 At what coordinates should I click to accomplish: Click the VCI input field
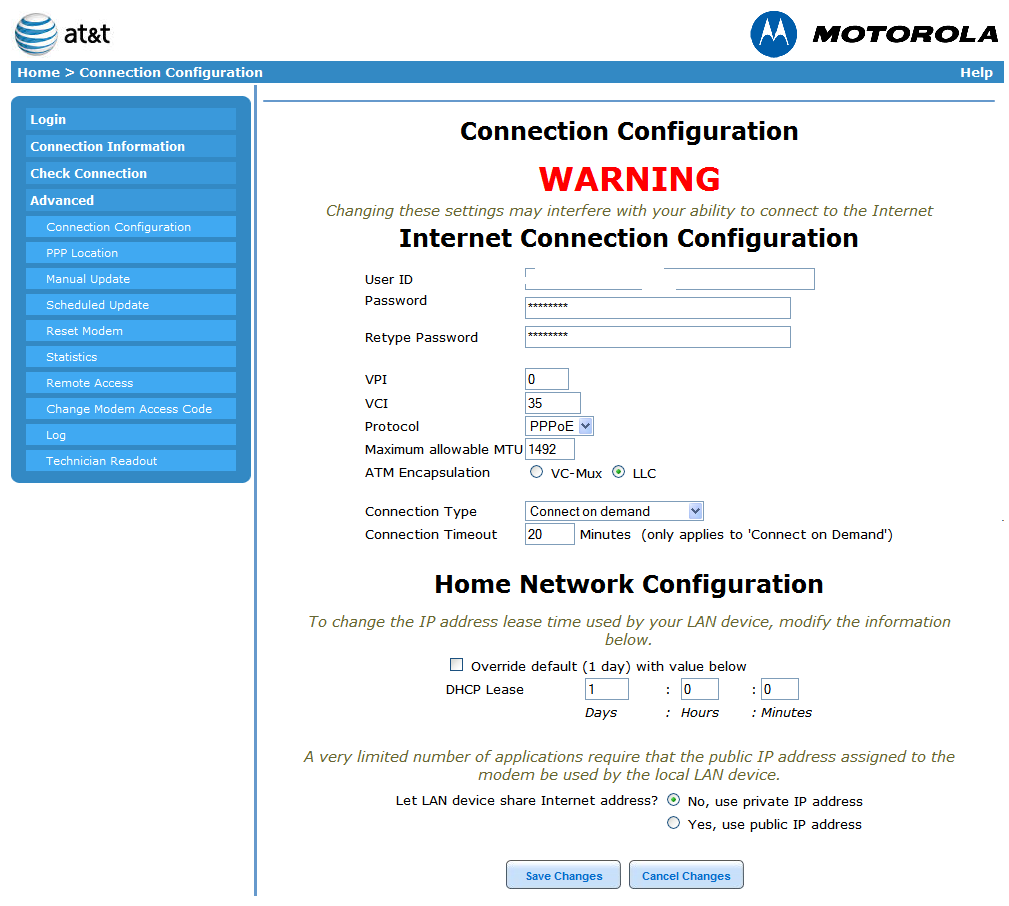coord(552,403)
